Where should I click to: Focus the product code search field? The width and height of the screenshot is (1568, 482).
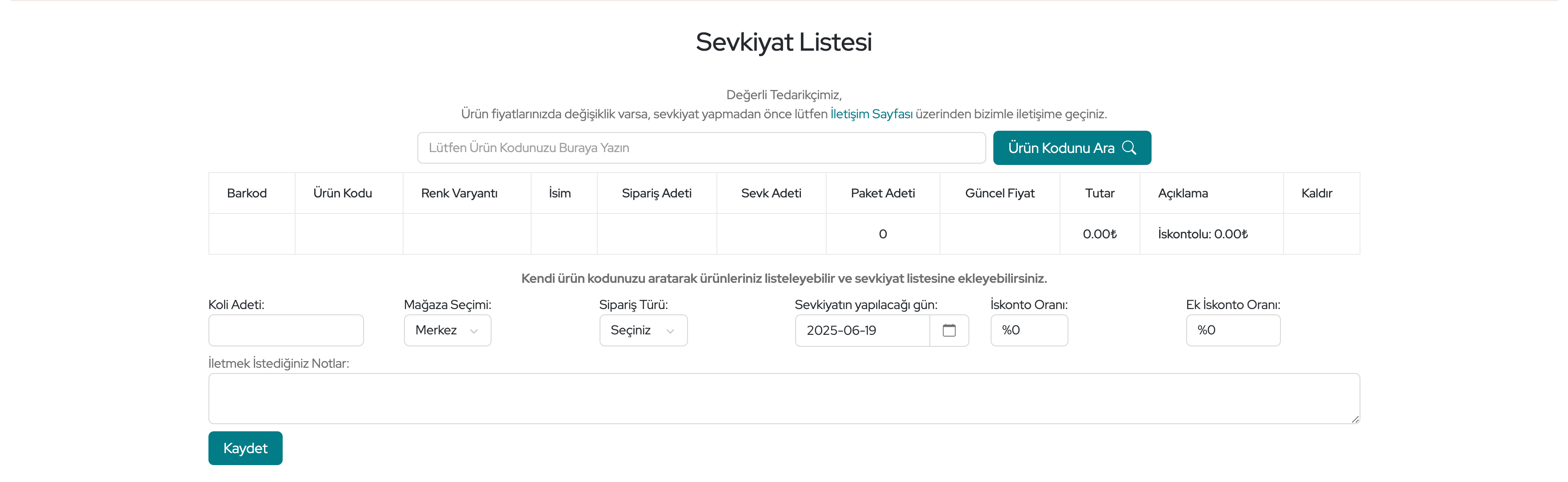(x=700, y=148)
